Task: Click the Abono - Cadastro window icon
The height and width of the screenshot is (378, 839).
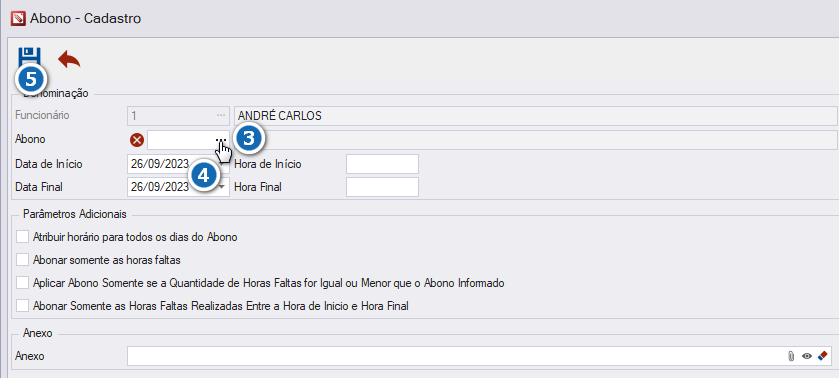Action: coord(18,19)
